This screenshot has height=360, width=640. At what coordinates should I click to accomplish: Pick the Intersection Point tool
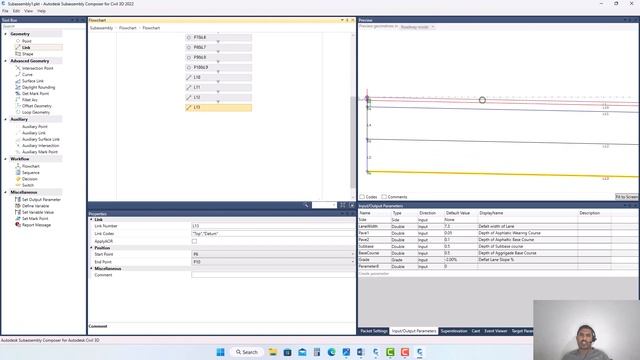[38, 68]
